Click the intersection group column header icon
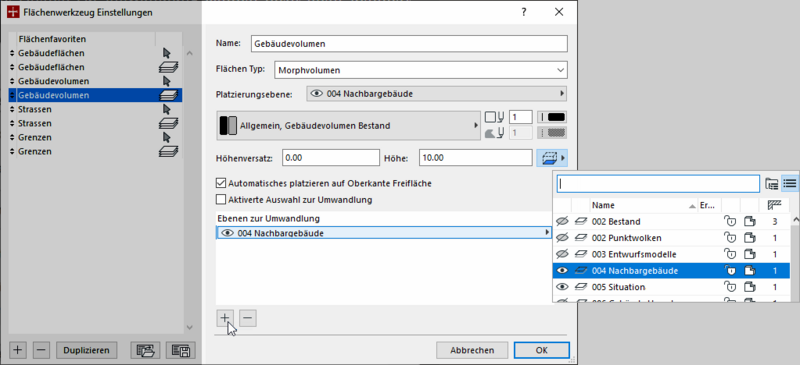 coord(774,205)
